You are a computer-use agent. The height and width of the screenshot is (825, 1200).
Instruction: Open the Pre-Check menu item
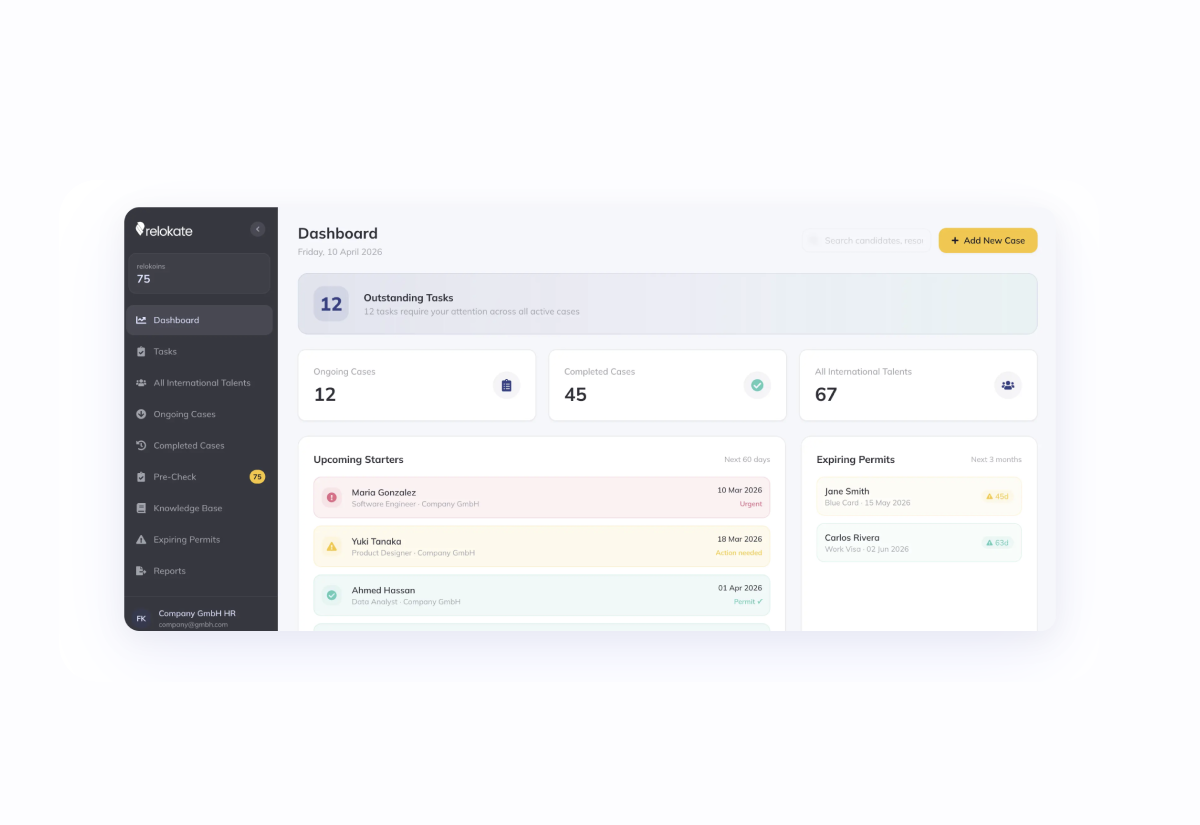[x=199, y=477]
